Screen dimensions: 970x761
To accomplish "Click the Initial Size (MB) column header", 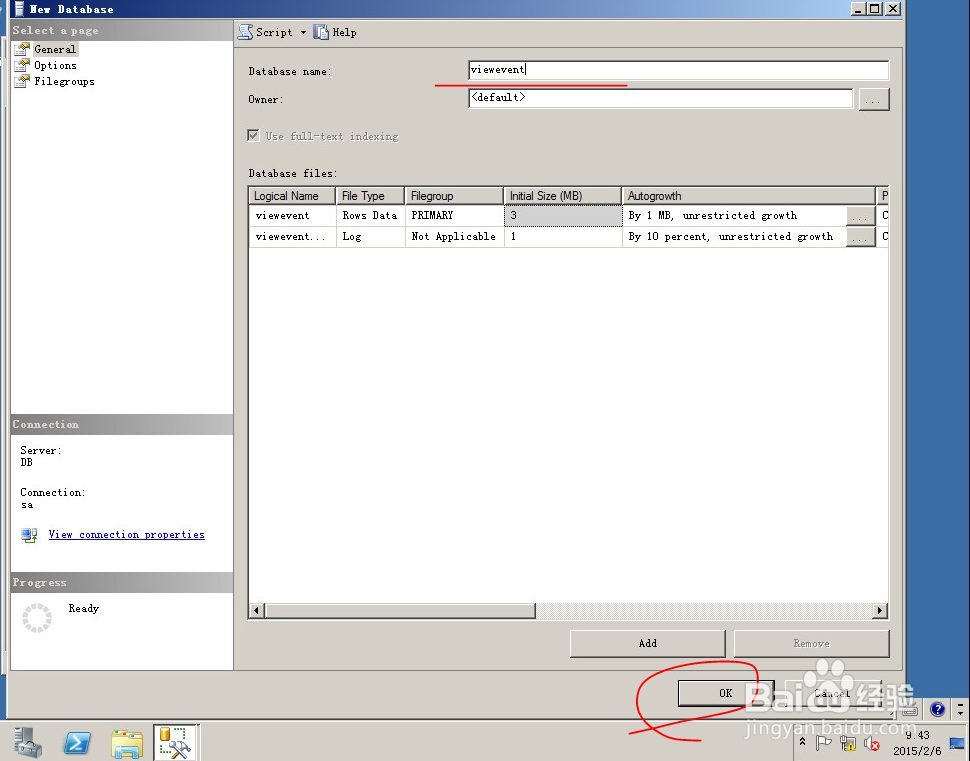I will coord(562,196).
